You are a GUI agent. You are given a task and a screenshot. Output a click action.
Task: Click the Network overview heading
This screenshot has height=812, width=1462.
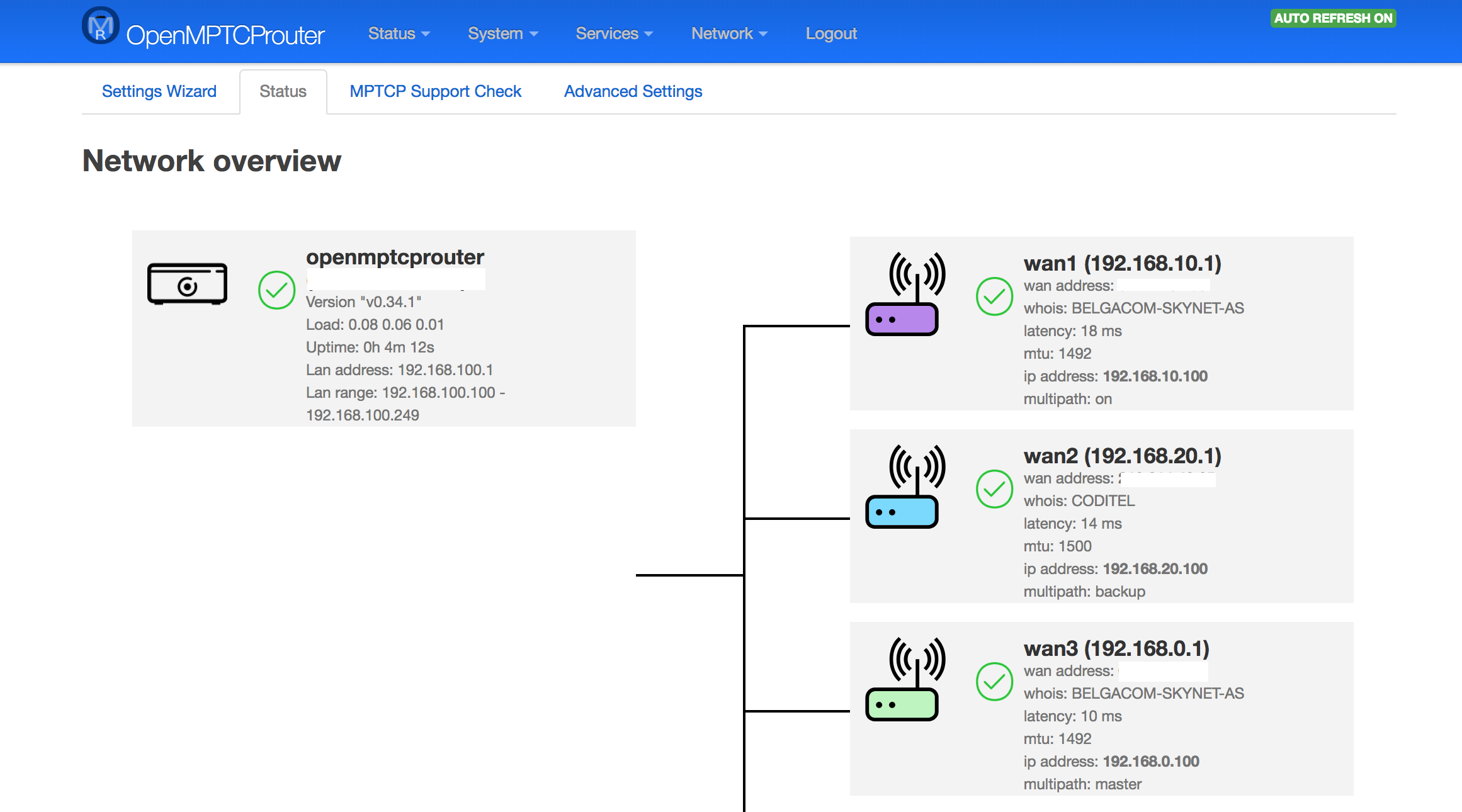click(x=212, y=161)
